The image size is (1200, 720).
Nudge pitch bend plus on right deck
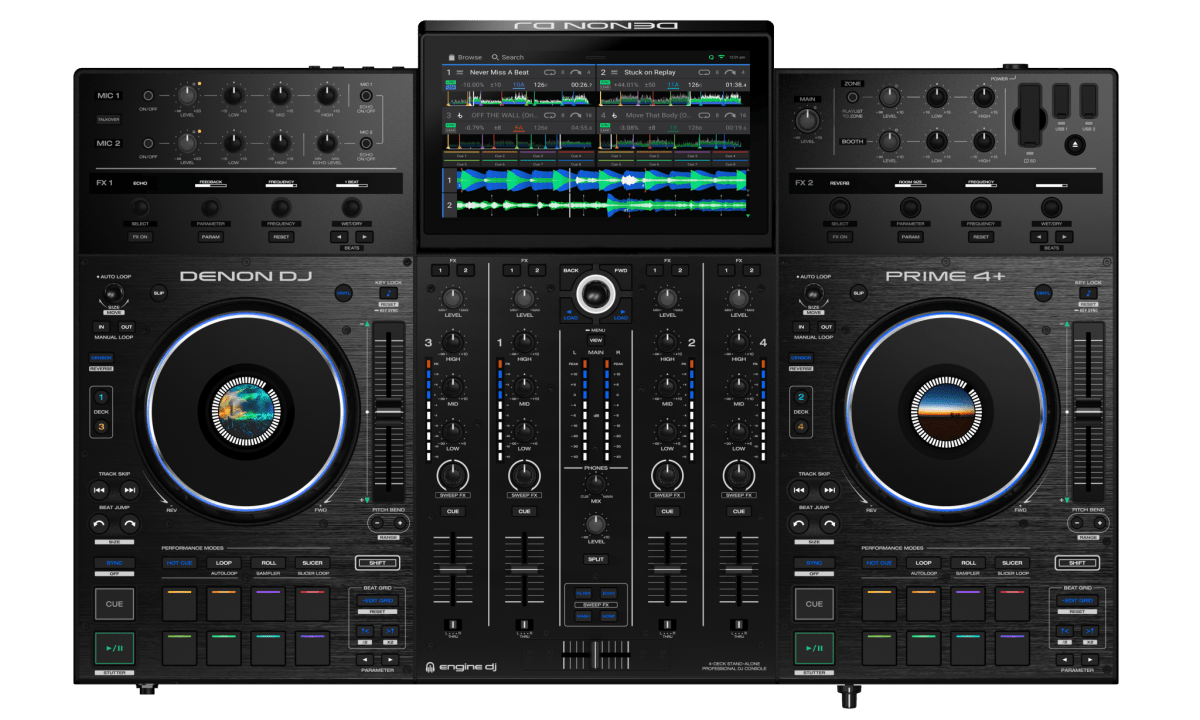pyautogui.click(x=1098, y=522)
